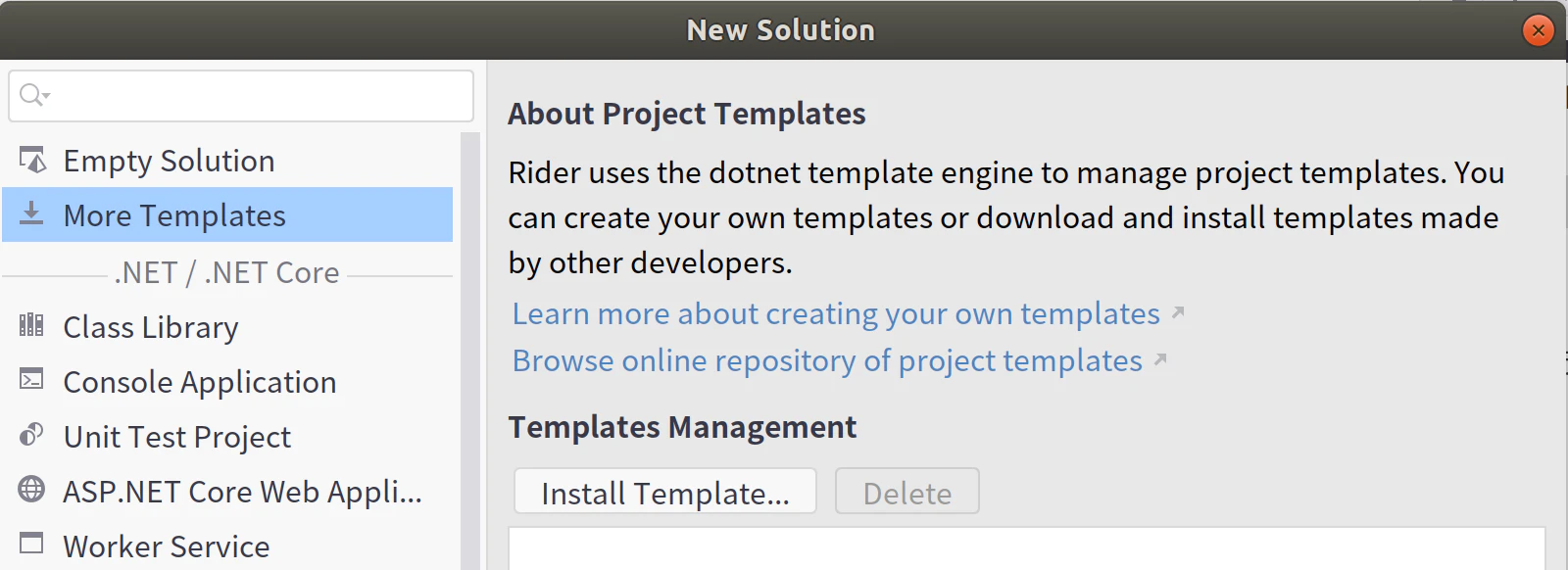Pick the Unit Test Project template
Viewport: 1568px width, 570px height.
coord(227,437)
